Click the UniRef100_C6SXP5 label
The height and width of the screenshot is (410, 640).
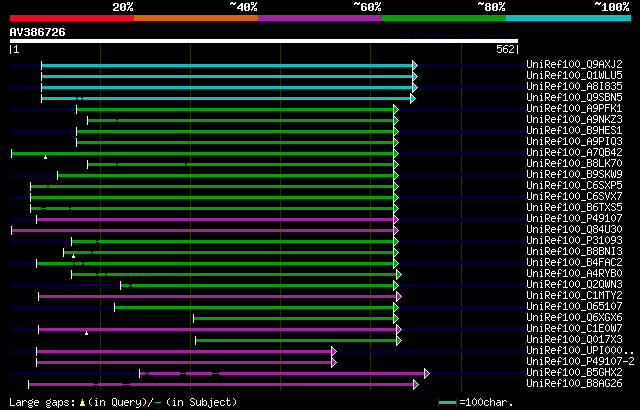click(x=574, y=186)
